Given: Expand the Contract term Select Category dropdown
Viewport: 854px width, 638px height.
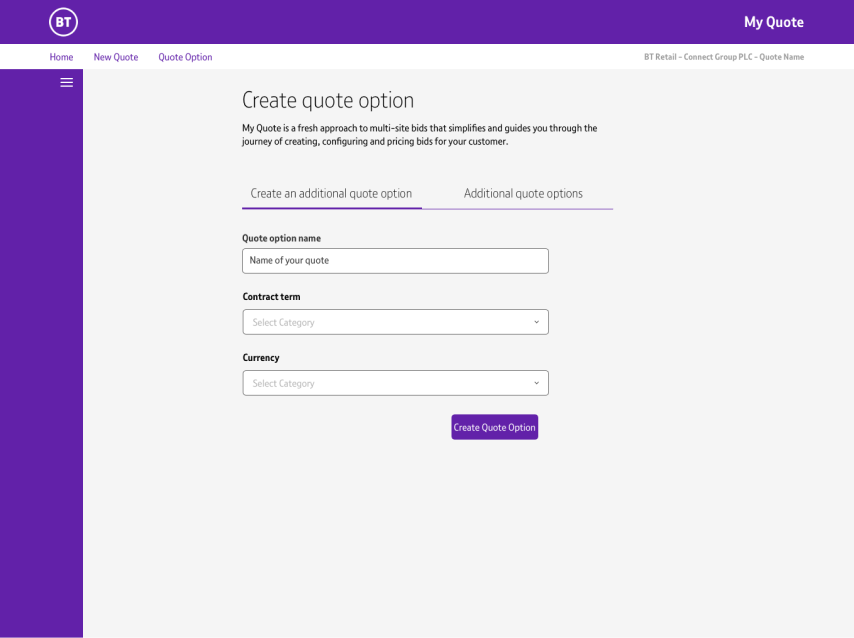Looking at the screenshot, I should coord(385,322).
